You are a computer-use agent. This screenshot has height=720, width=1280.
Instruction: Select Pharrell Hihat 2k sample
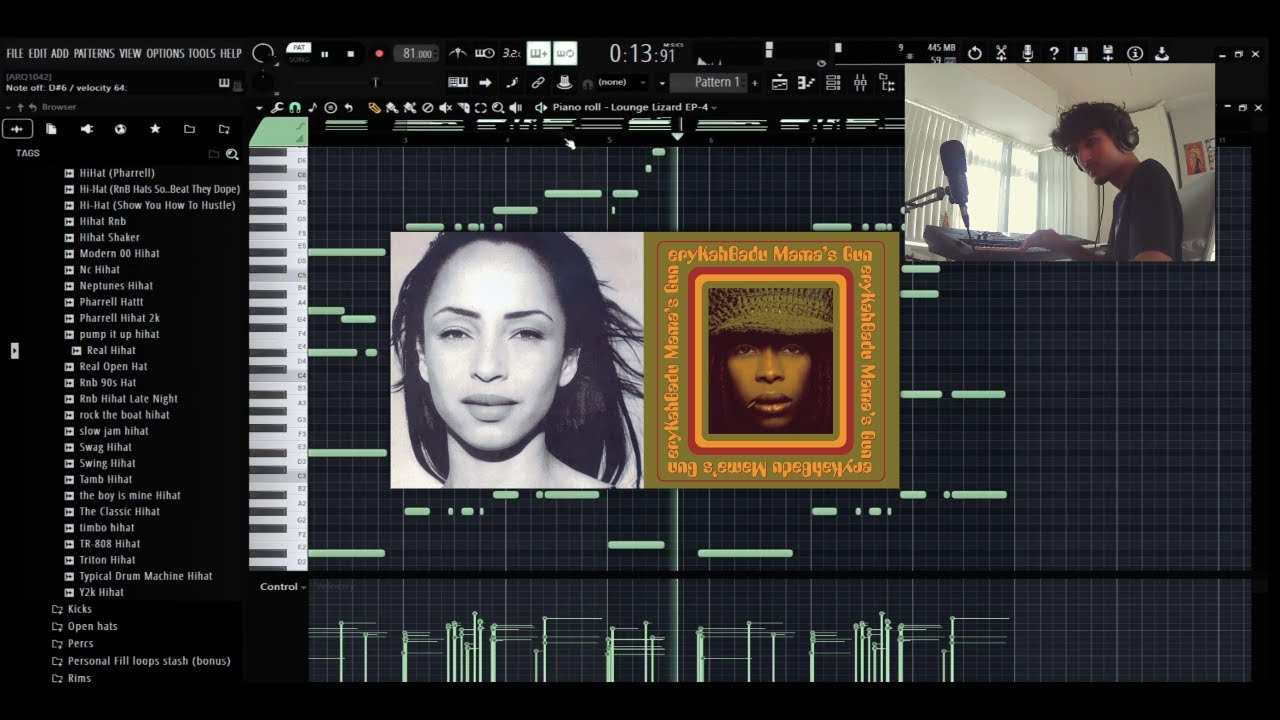119,318
